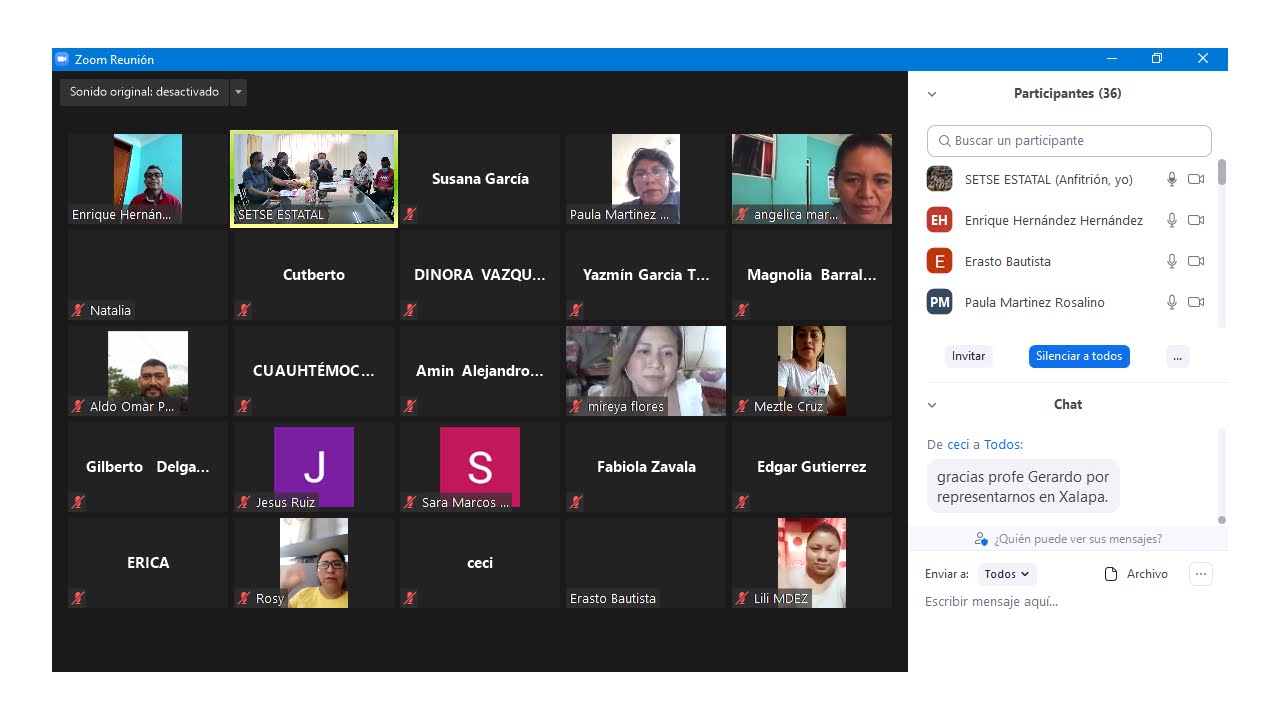
Task: Click the PM avatar icon
Action: (939, 302)
